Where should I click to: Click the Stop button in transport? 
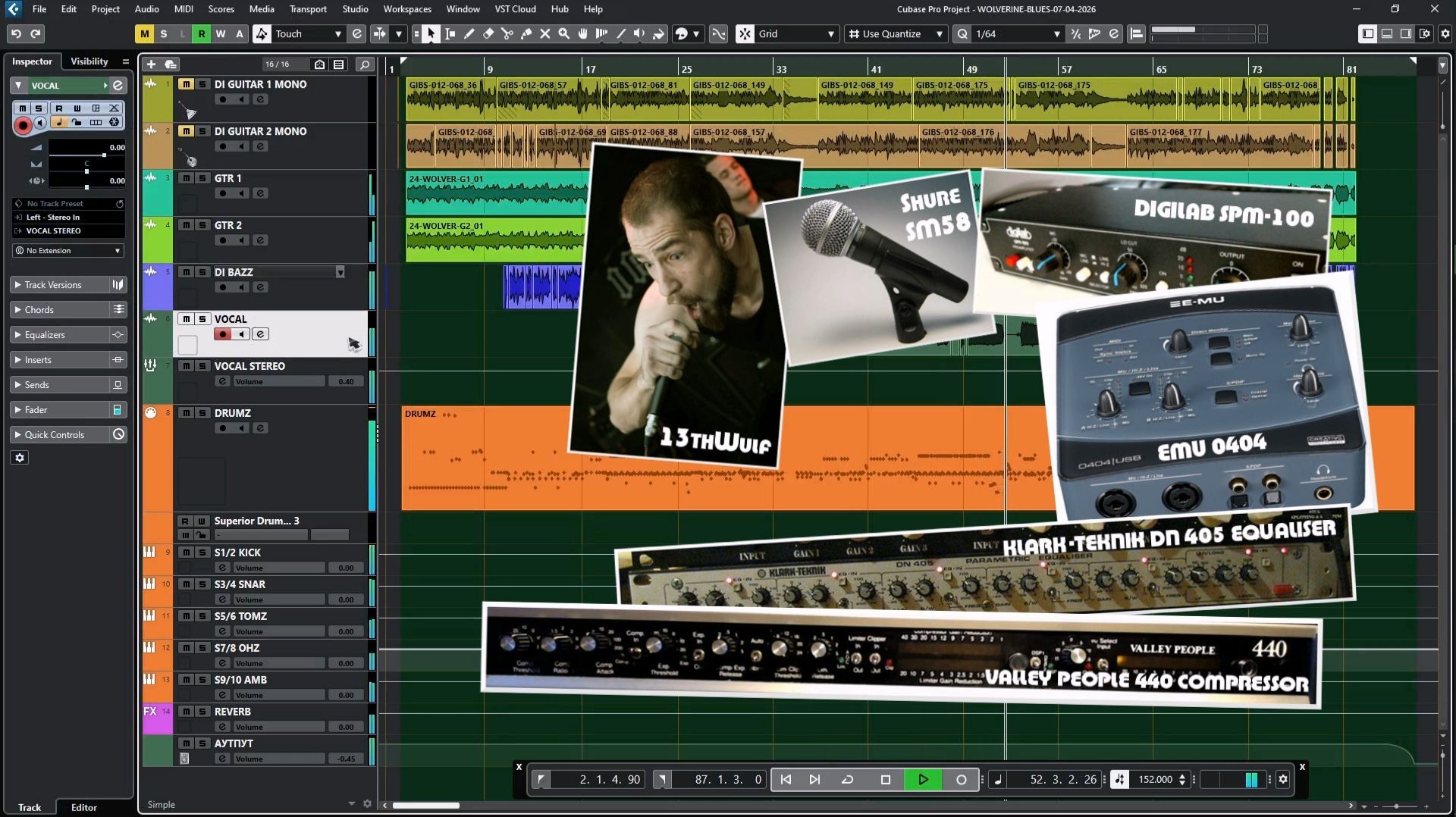[x=885, y=779]
